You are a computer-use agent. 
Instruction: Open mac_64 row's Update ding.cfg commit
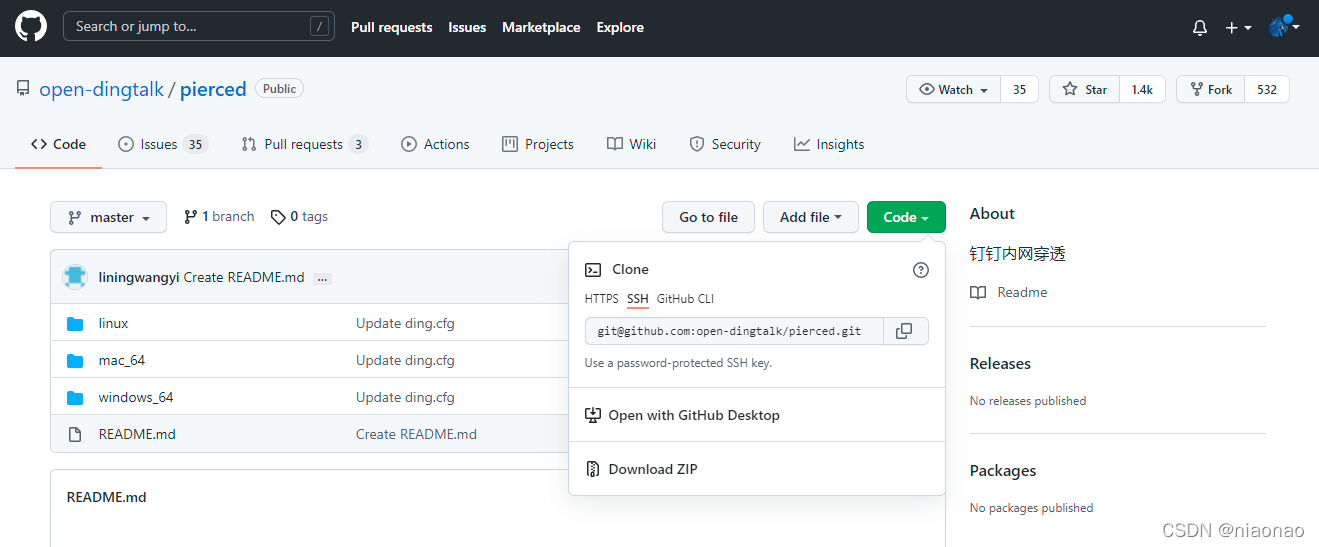405,360
